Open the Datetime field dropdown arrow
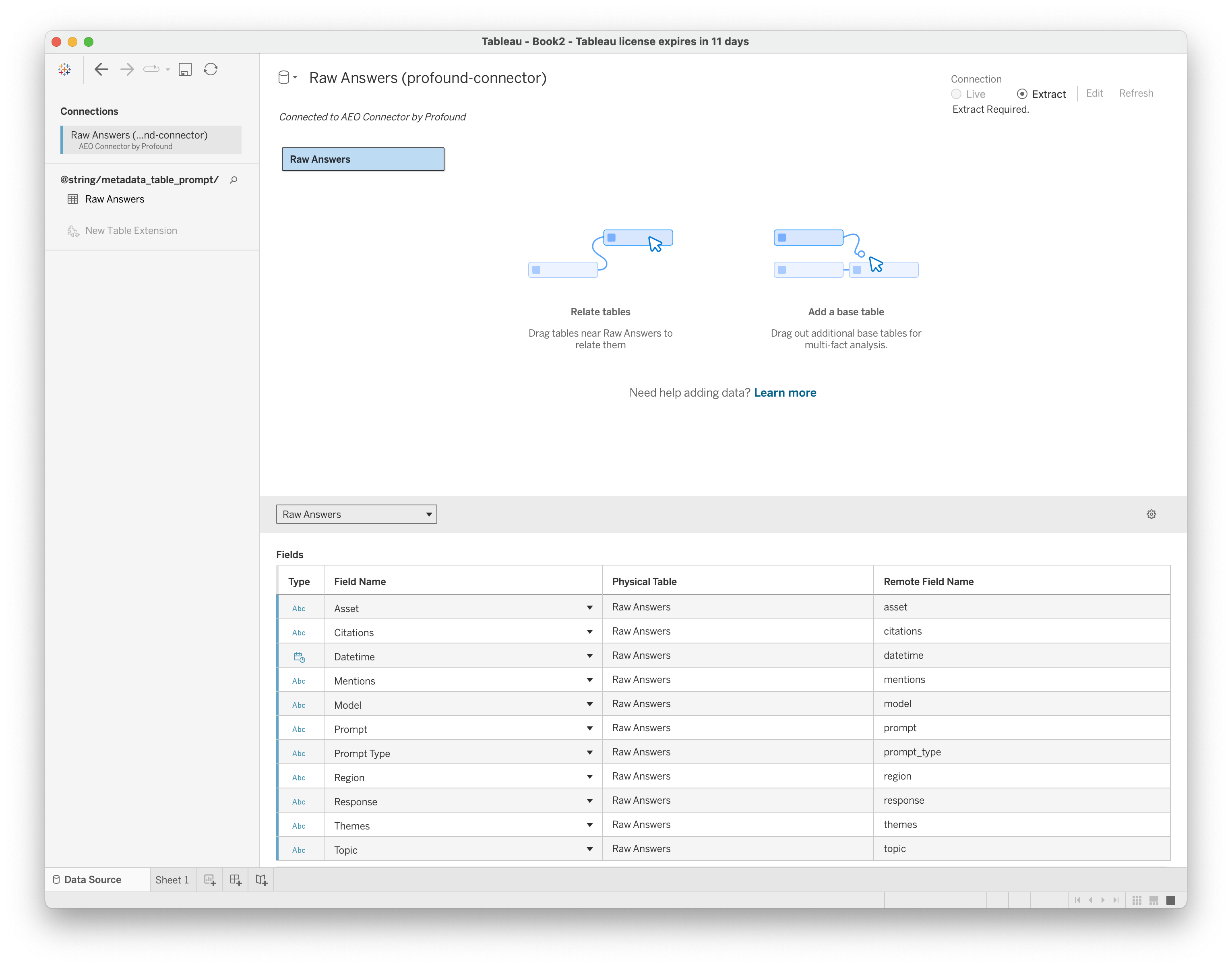Screen dimensions: 1232x968 [x=589, y=656]
